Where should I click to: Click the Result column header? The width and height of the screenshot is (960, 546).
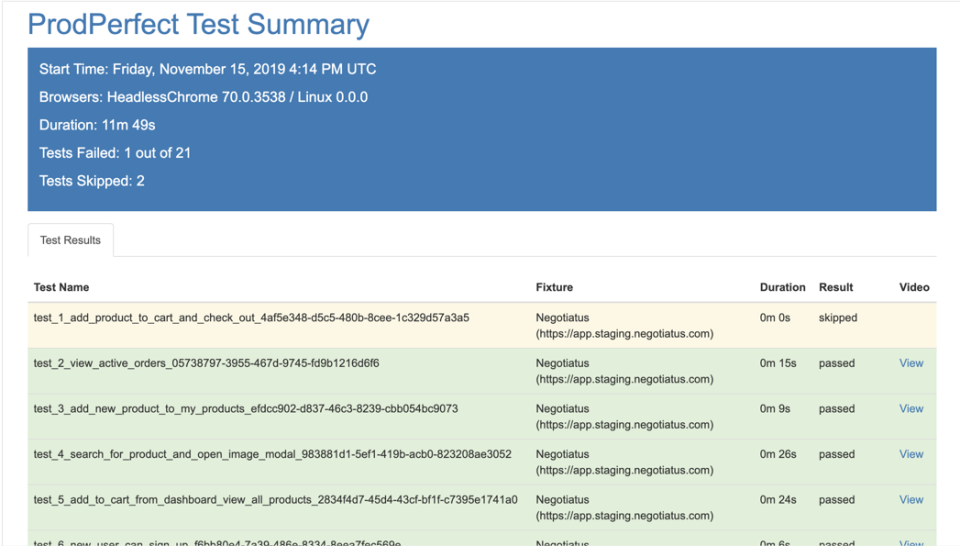[836, 287]
